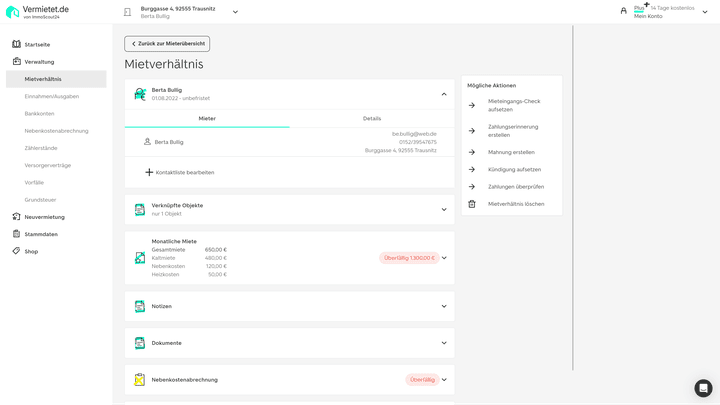Click the trash icon for Mietverhältnis löschen
The height and width of the screenshot is (405, 720).
coord(472,204)
